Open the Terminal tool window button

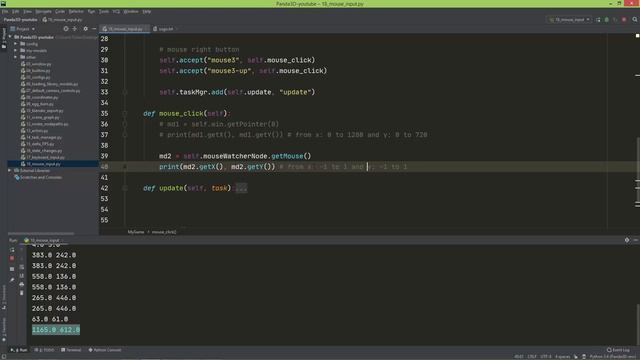(71, 350)
